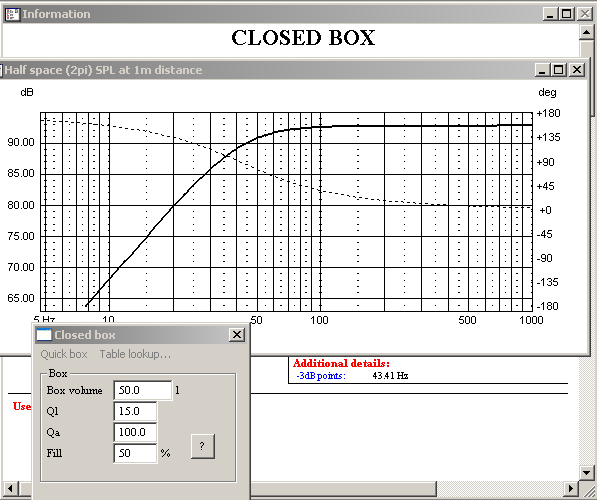597x500 pixels.
Task: Click the horizontal scrollbar left arrow
Action: [x=10, y=488]
